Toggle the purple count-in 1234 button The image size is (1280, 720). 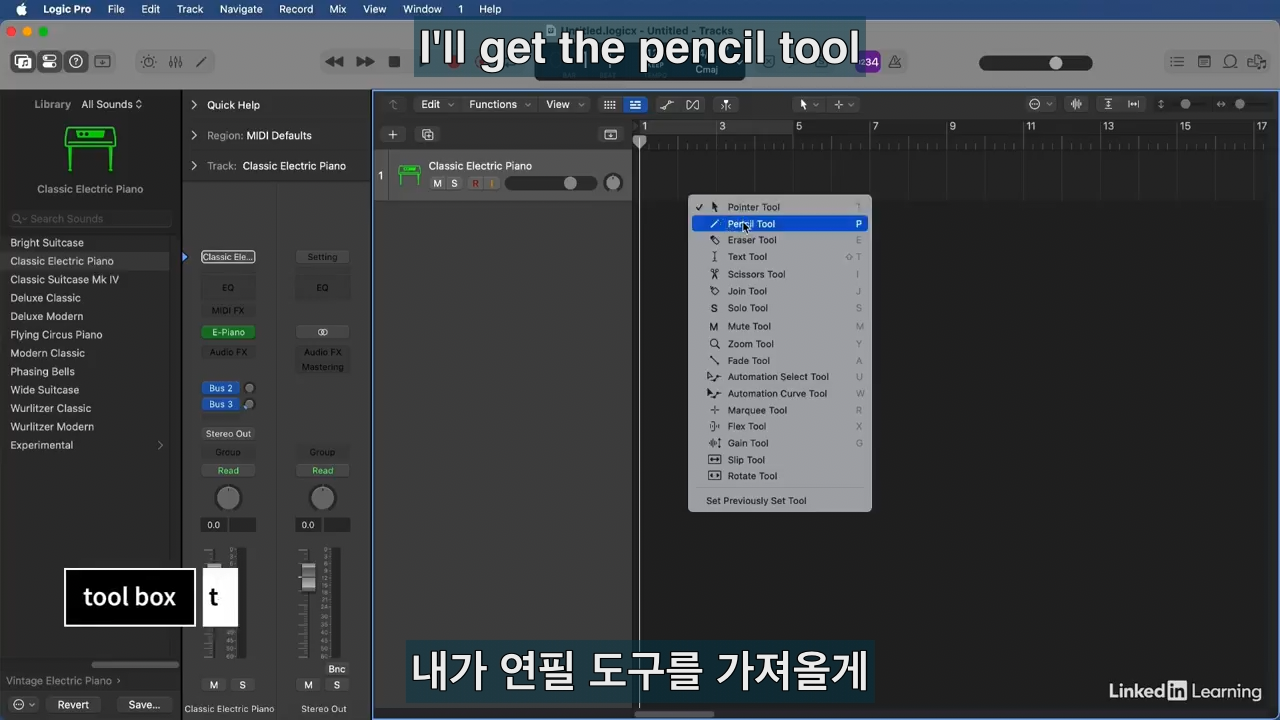coord(870,62)
